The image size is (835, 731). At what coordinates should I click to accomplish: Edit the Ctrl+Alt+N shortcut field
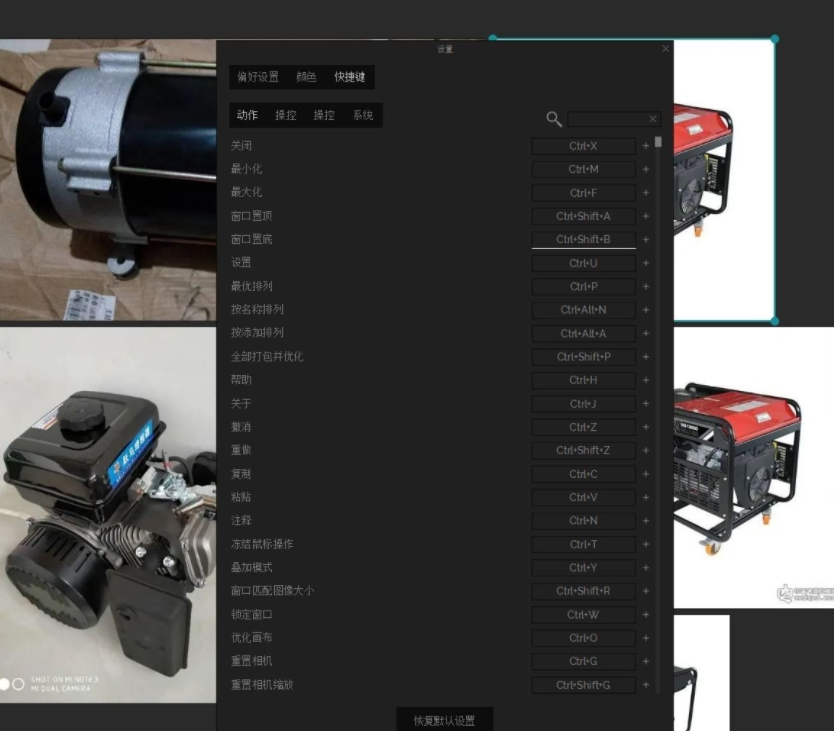584,310
